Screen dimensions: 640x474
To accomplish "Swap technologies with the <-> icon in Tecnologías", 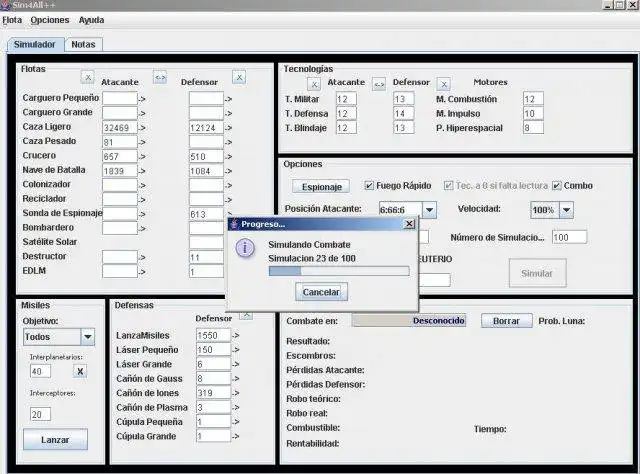I will pos(379,85).
